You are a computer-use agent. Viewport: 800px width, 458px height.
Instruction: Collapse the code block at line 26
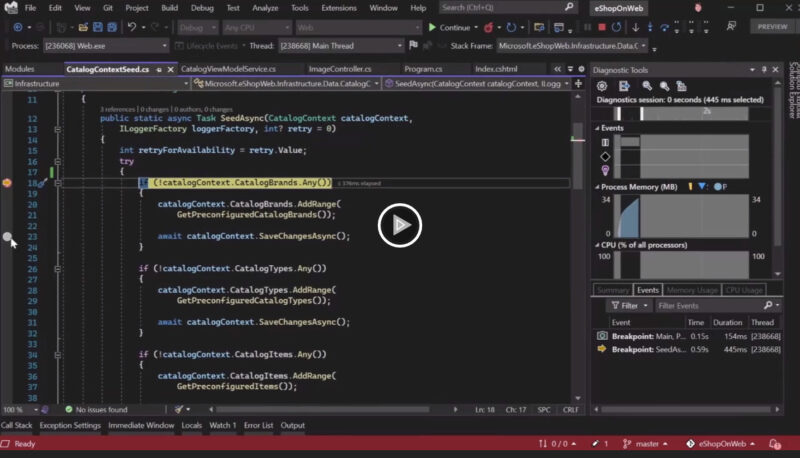click(58, 269)
